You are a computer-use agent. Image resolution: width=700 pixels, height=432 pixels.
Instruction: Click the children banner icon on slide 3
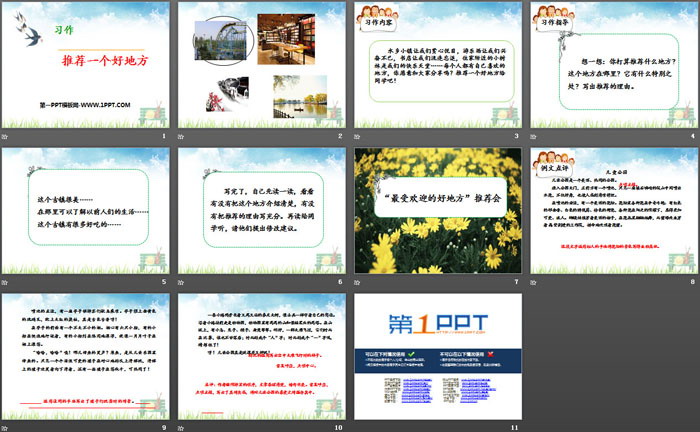(x=376, y=12)
